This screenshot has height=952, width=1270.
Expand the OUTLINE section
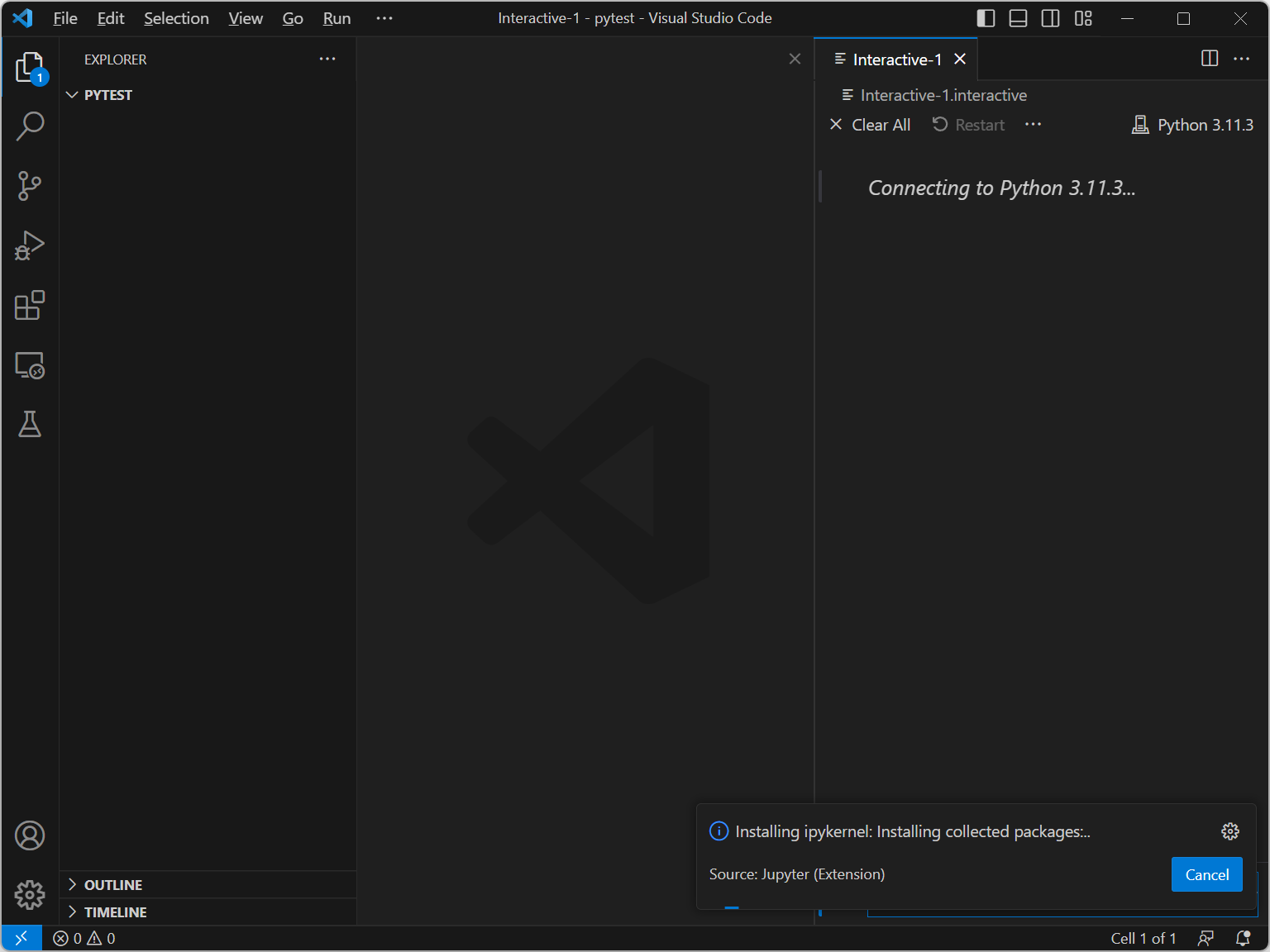(112, 885)
